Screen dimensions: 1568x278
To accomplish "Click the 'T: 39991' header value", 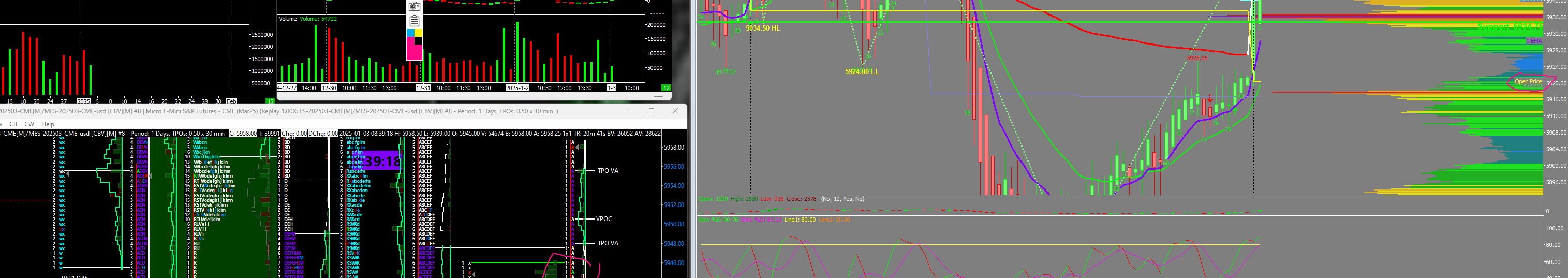I will coord(269,133).
